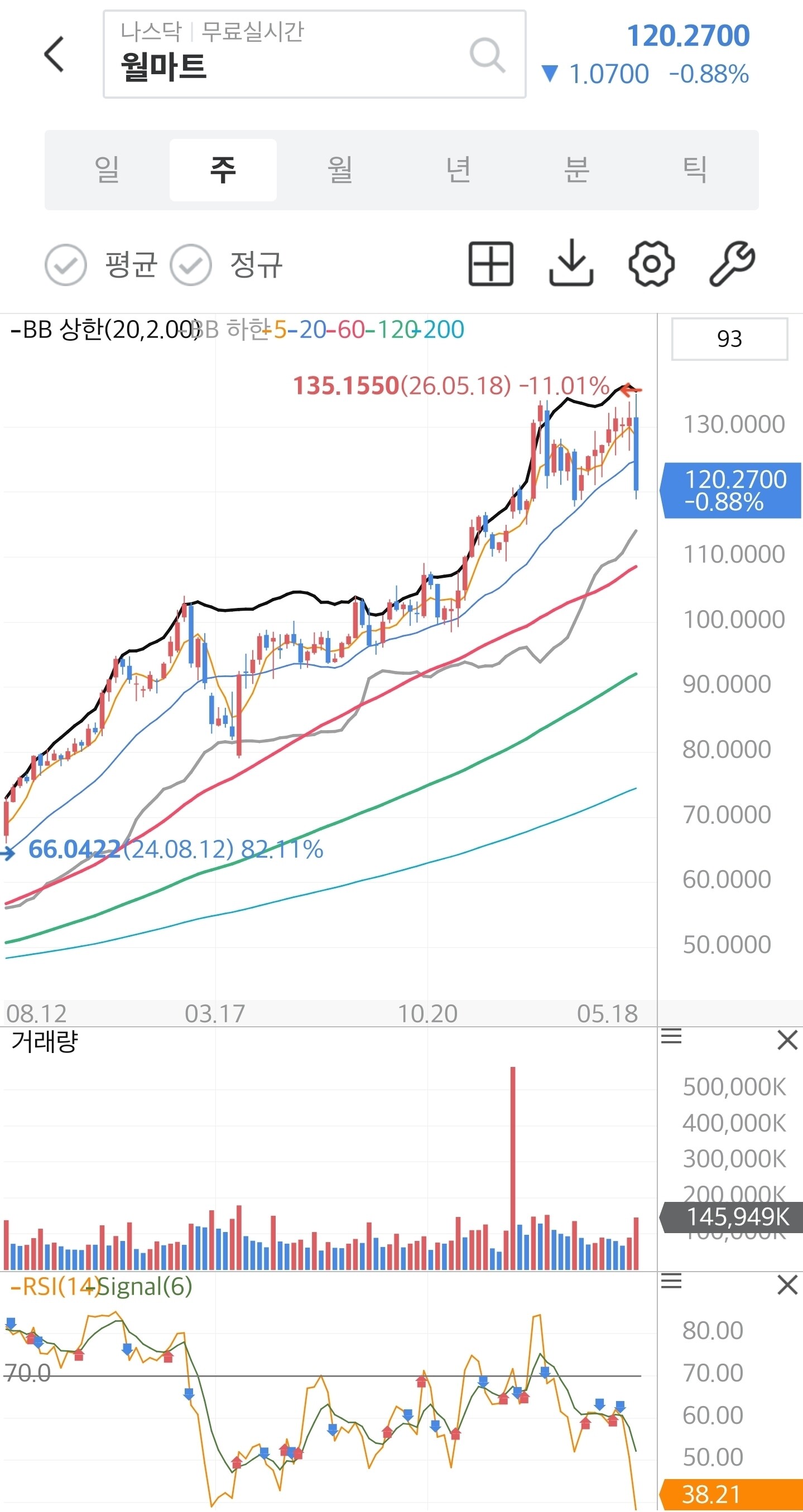Image resolution: width=803 pixels, height=1512 pixels.
Task: Tap the back arrow icon
Action: click(x=54, y=54)
